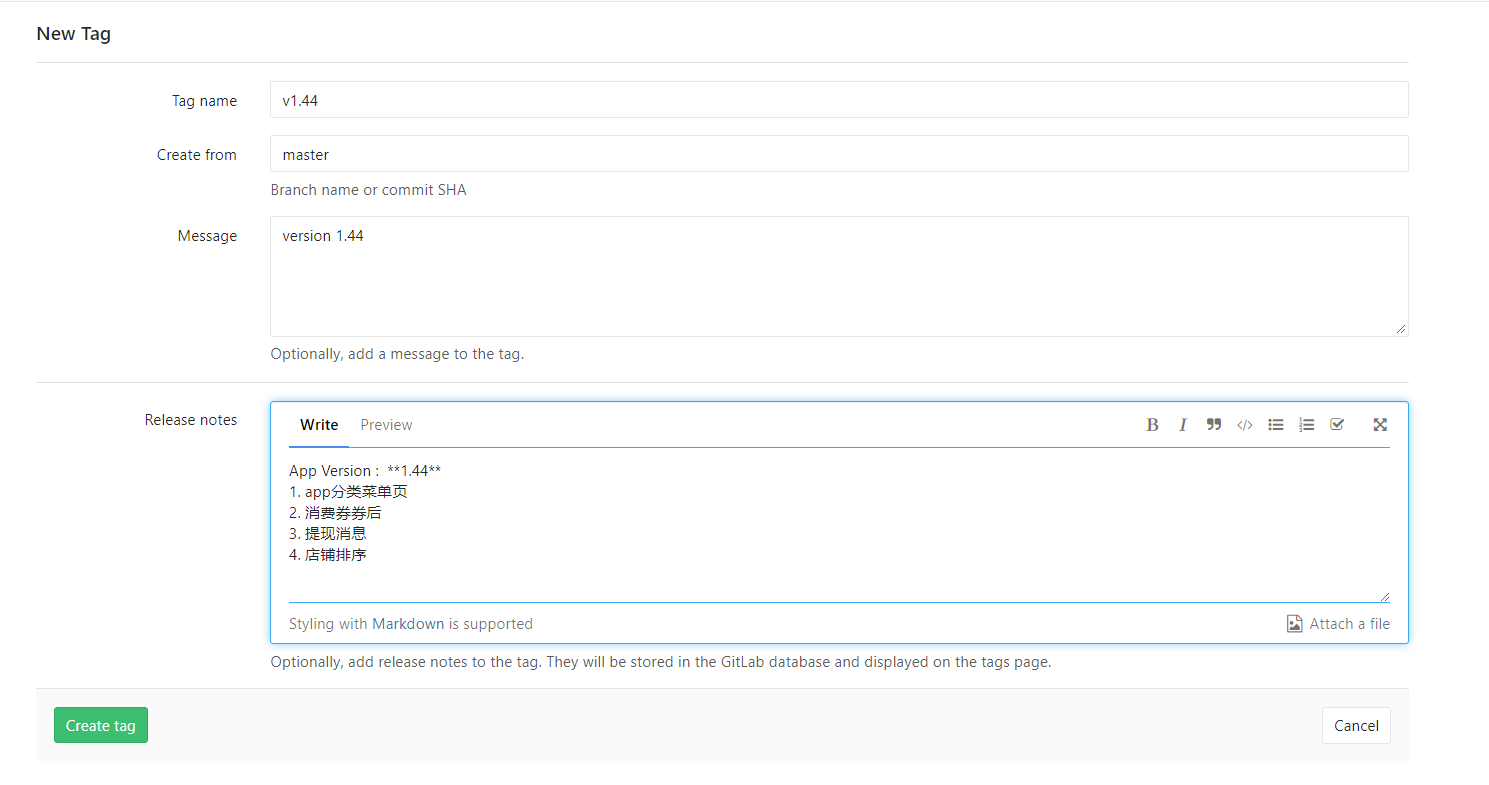Click inside the Message text area

point(839,276)
